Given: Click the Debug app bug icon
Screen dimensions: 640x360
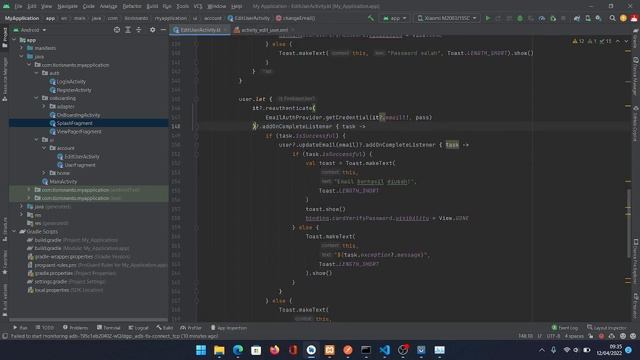Looking at the screenshot, I should pyautogui.click(x=520, y=18).
